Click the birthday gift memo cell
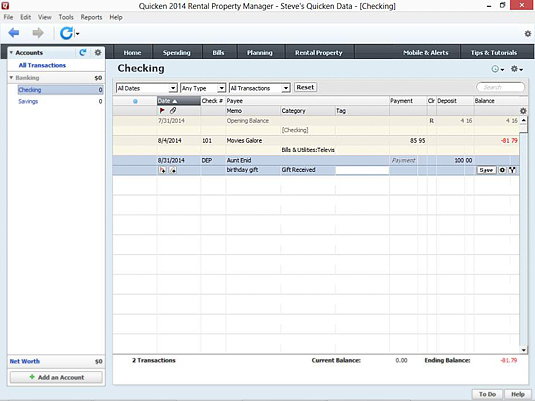Screen dimensions: 535x401 pos(253,170)
